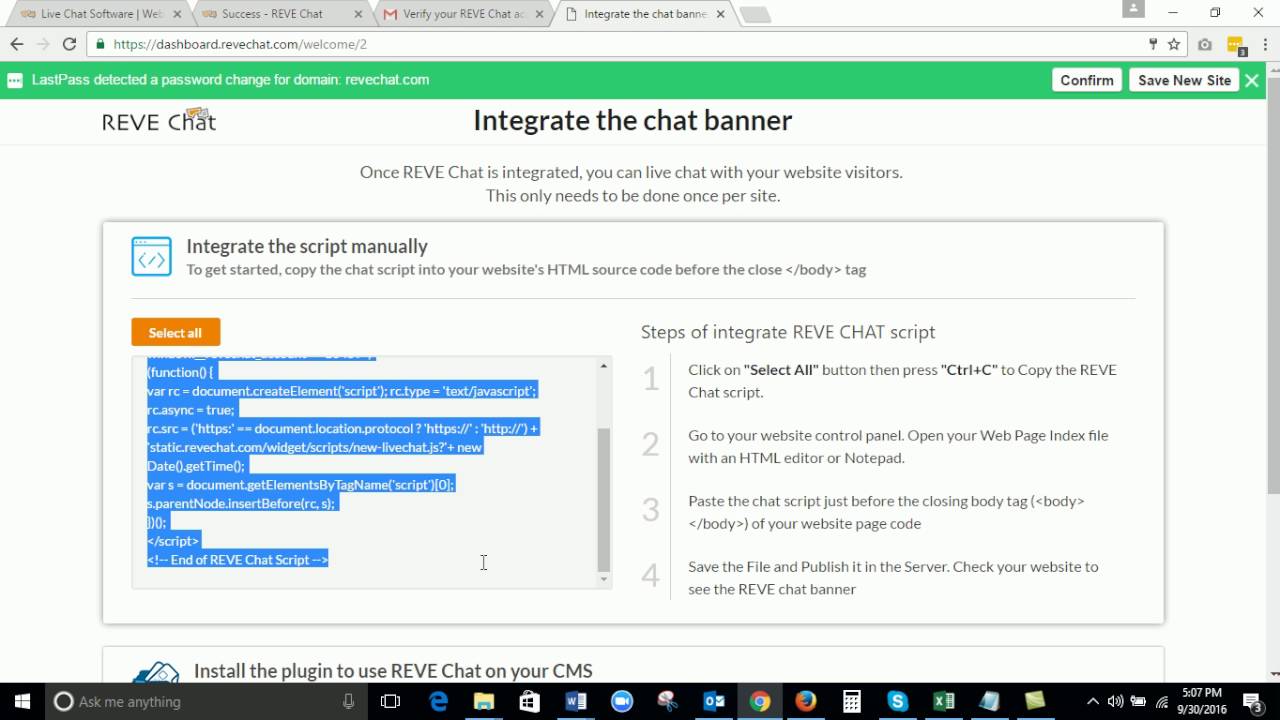Dismiss the LastPass notification bar

coord(1252,80)
